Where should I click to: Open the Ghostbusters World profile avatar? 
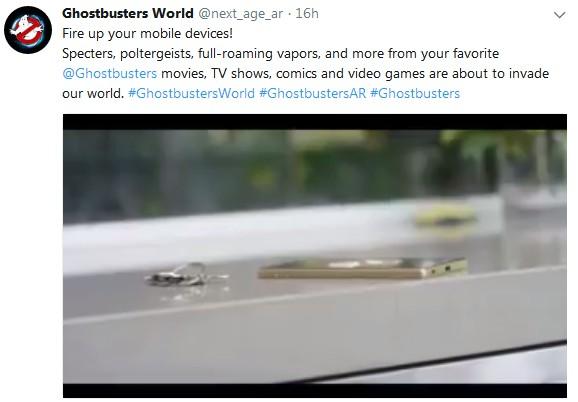(28, 30)
